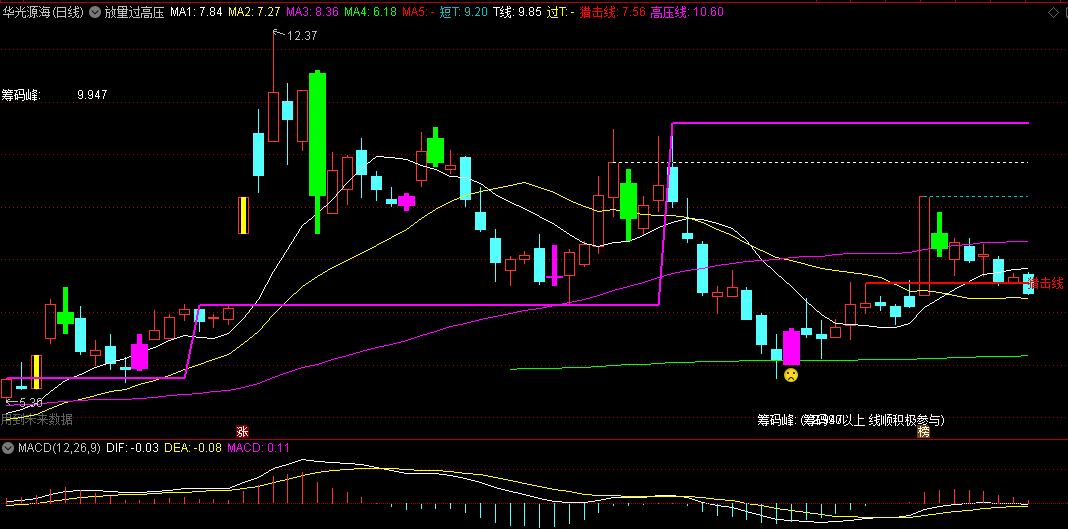
Task: Select the MA3: 8.36 value
Action: (x=312, y=12)
